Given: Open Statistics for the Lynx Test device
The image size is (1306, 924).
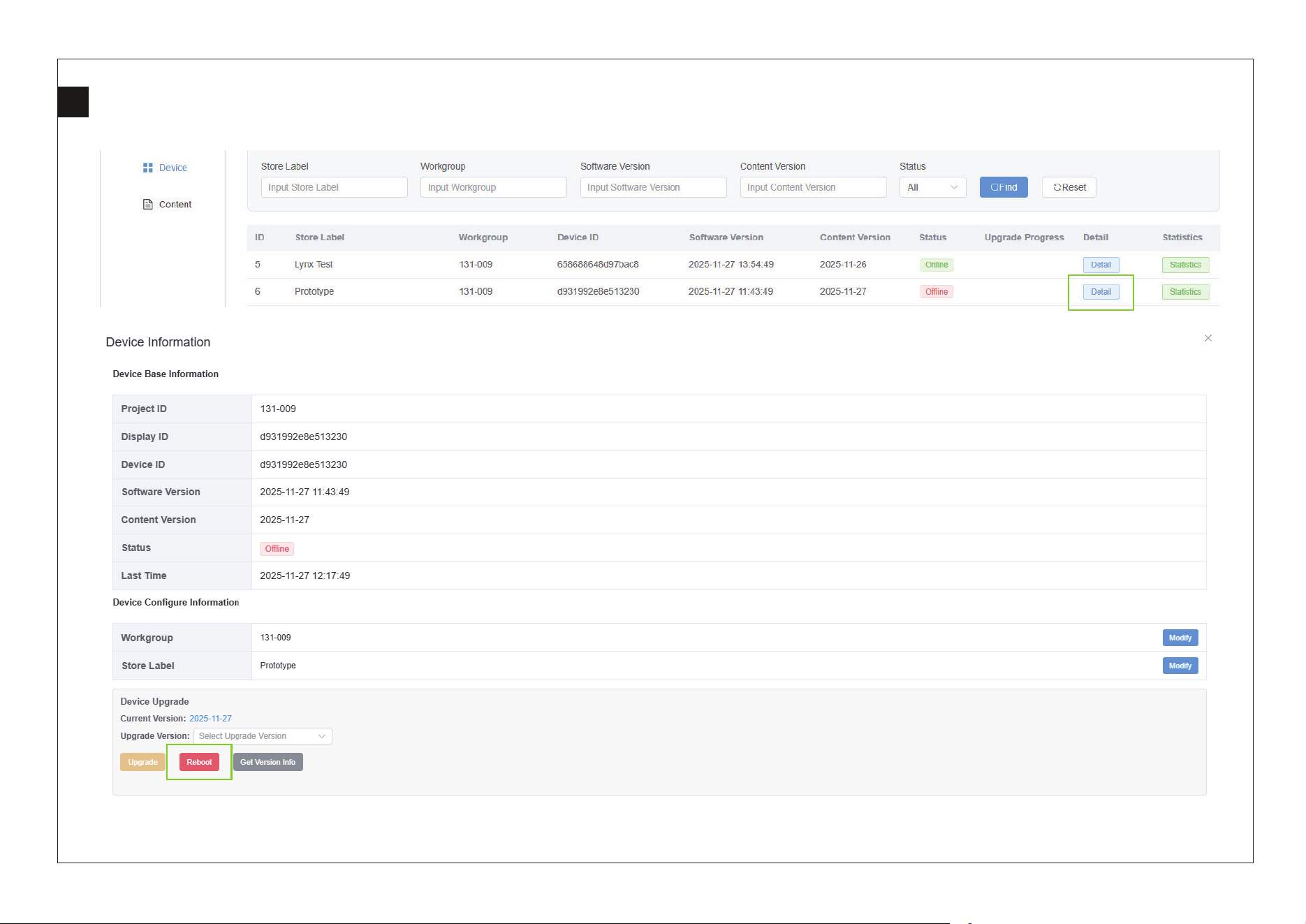Looking at the screenshot, I should [x=1185, y=265].
